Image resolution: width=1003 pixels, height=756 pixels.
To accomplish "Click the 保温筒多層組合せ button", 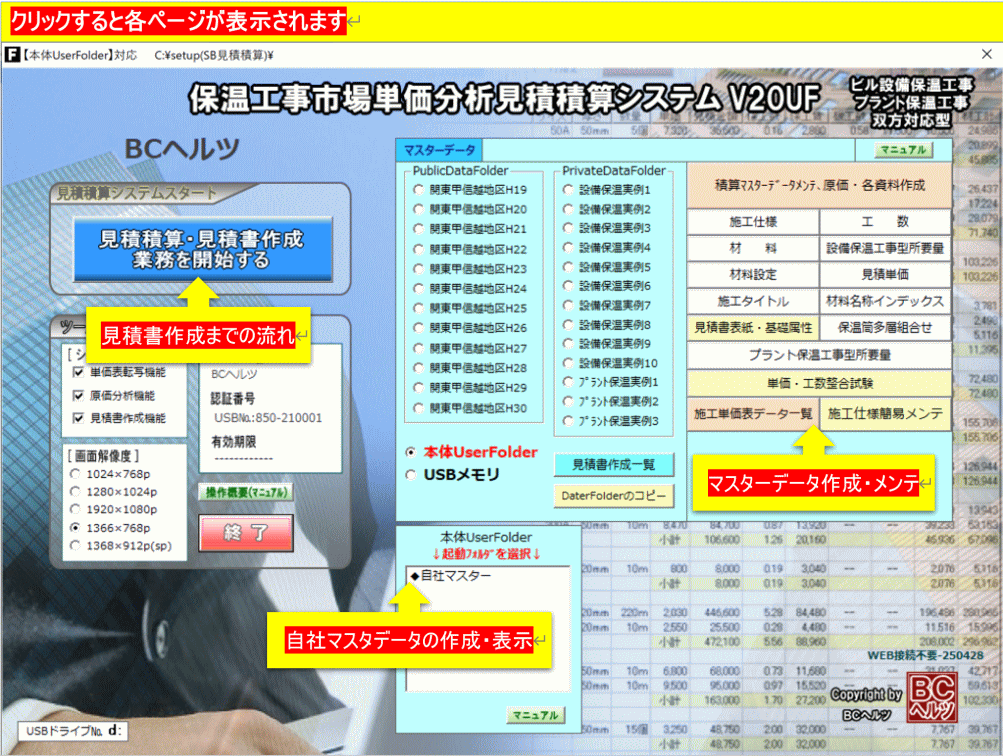I will click(x=885, y=327).
